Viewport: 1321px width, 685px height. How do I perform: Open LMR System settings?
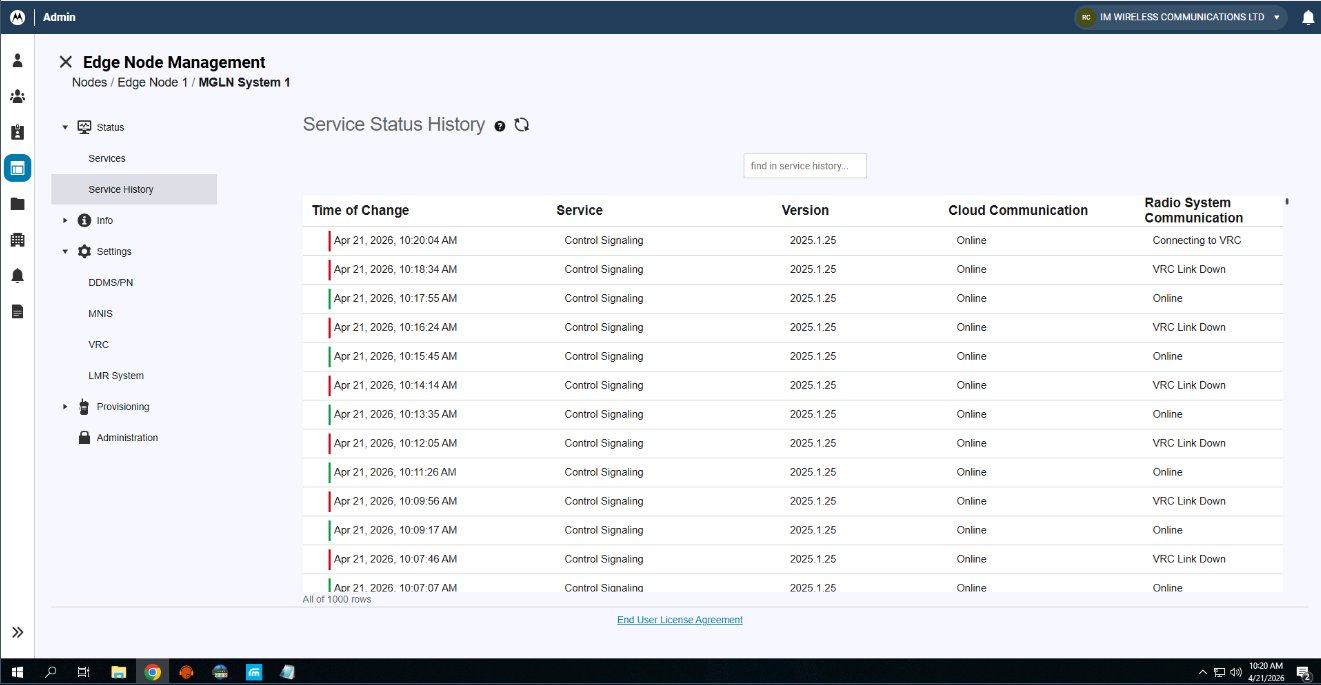click(x=116, y=375)
